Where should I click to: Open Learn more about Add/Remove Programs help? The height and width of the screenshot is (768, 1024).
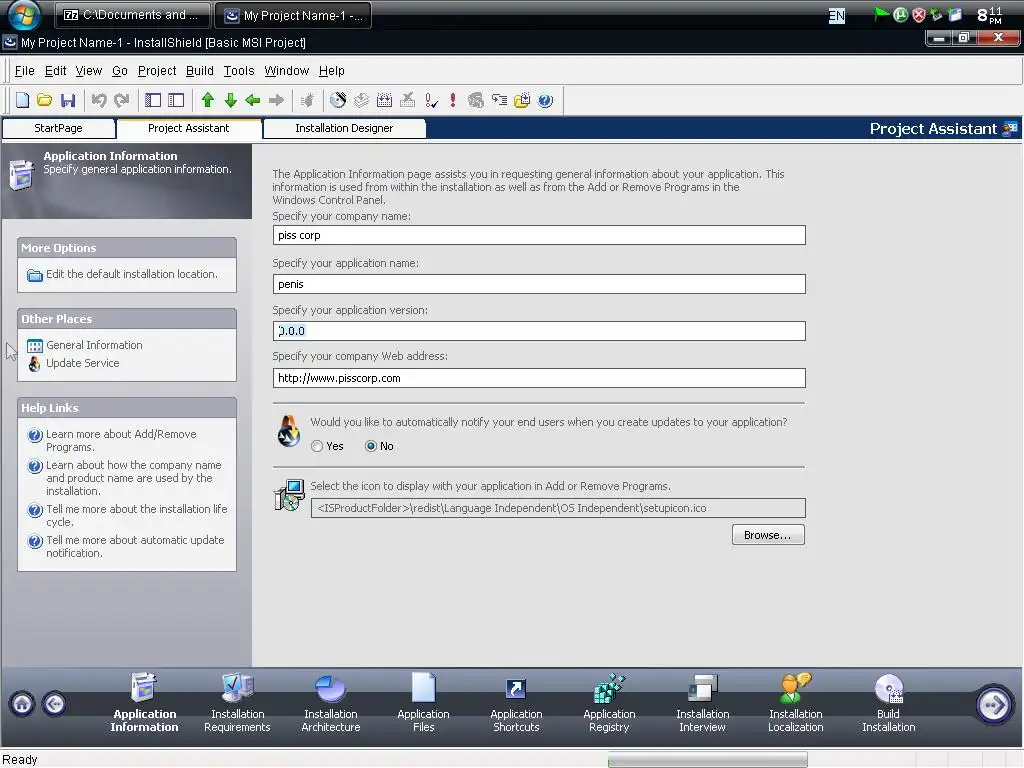pyautogui.click(x=121, y=440)
